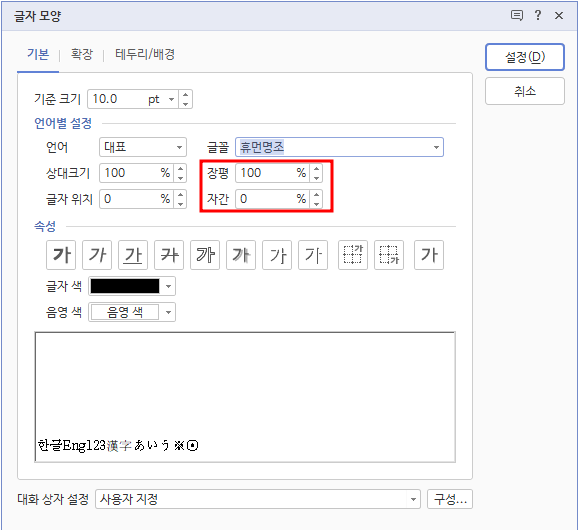Switch to the 테두리/배경 tab

pos(145,55)
